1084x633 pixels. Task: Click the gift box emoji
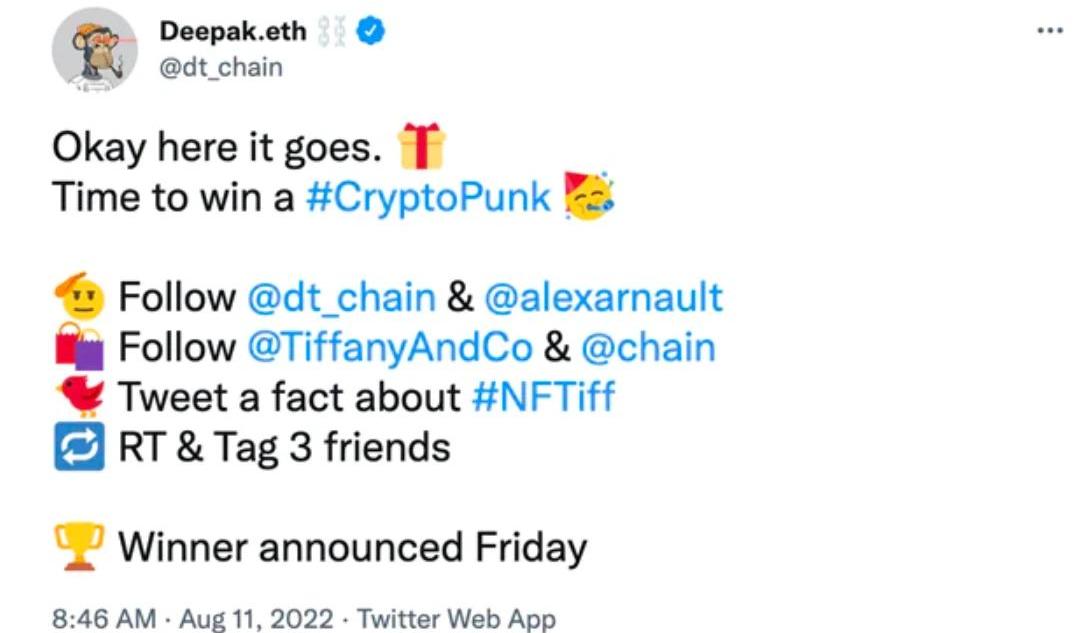tap(421, 146)
